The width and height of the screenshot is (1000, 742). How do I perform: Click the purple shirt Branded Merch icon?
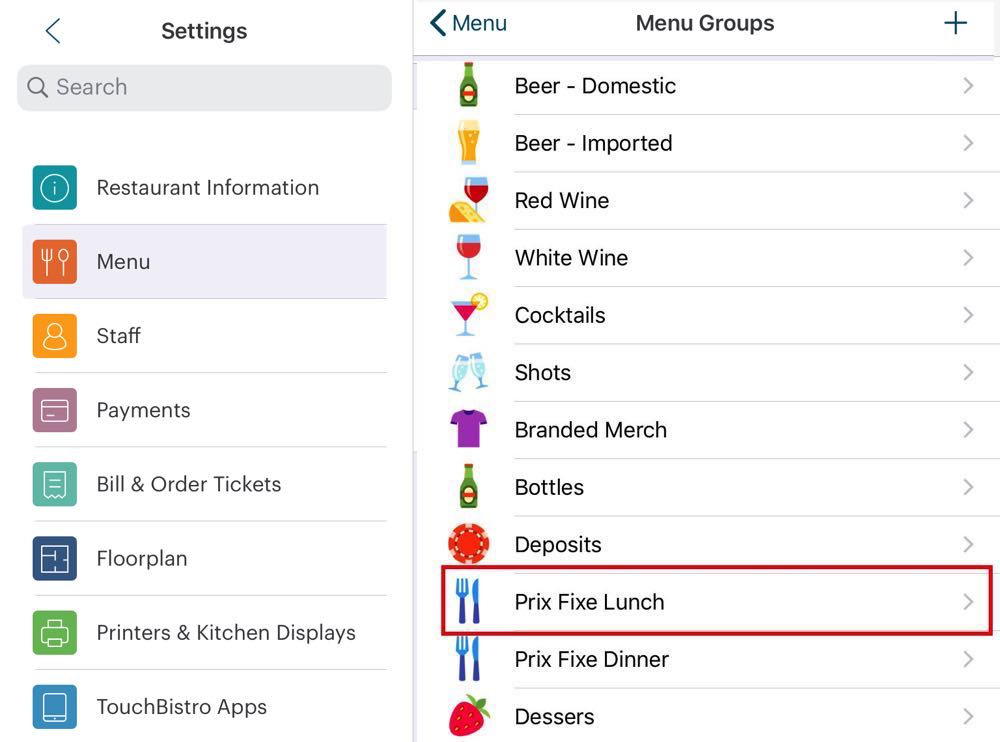pos(468,430)
